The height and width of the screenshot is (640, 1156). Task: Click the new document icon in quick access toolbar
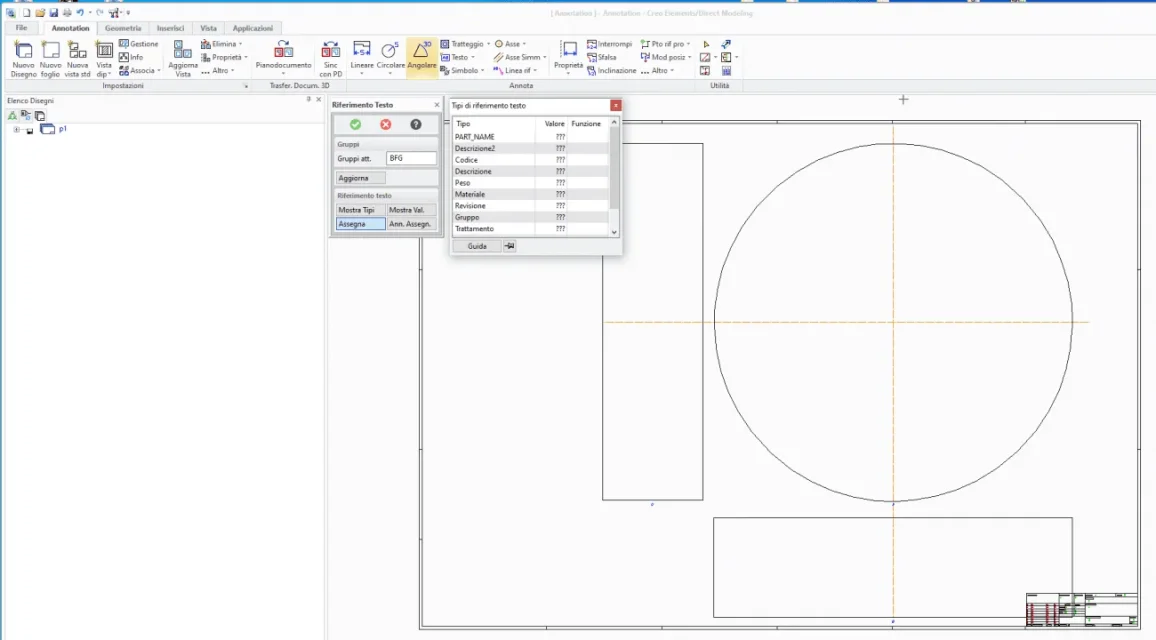point(27,13)
